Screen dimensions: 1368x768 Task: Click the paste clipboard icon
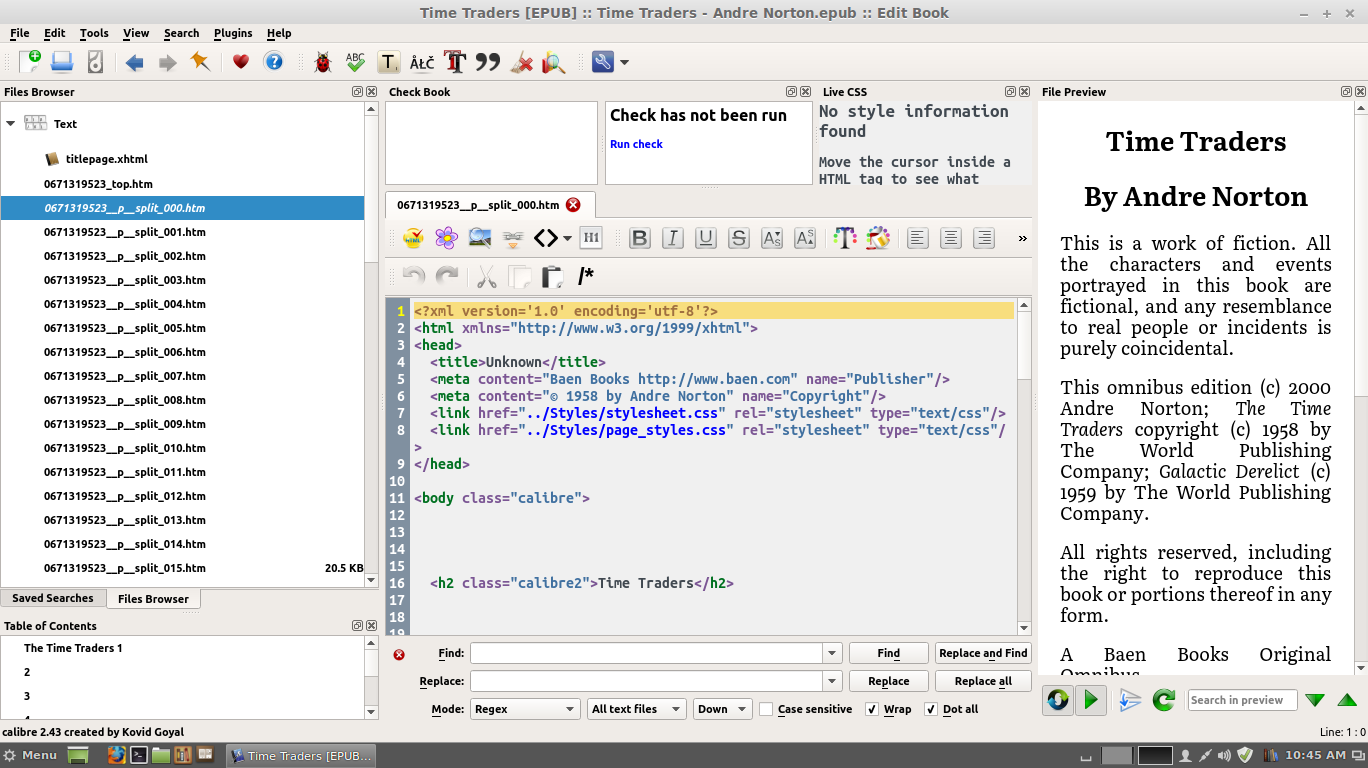tap(552, 277)
